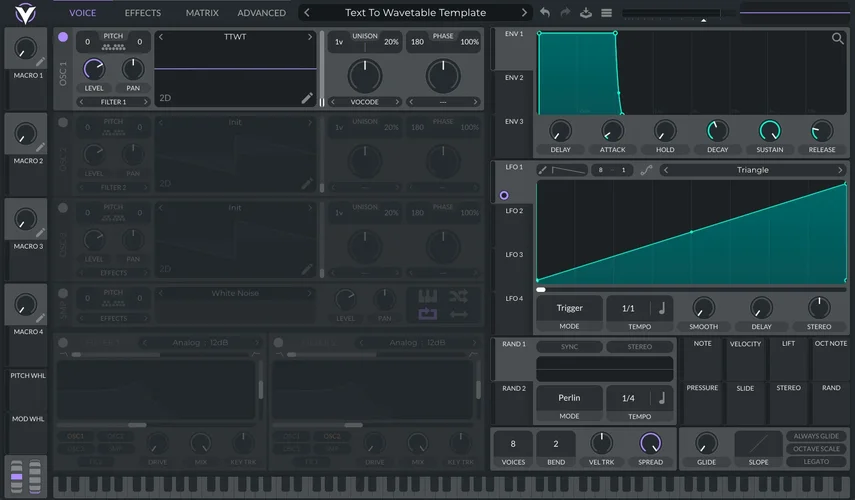Viewport: 855px width, 500px height.
Task: Disable oscillator 1 power toggle
Action: [x=63, y=37]
